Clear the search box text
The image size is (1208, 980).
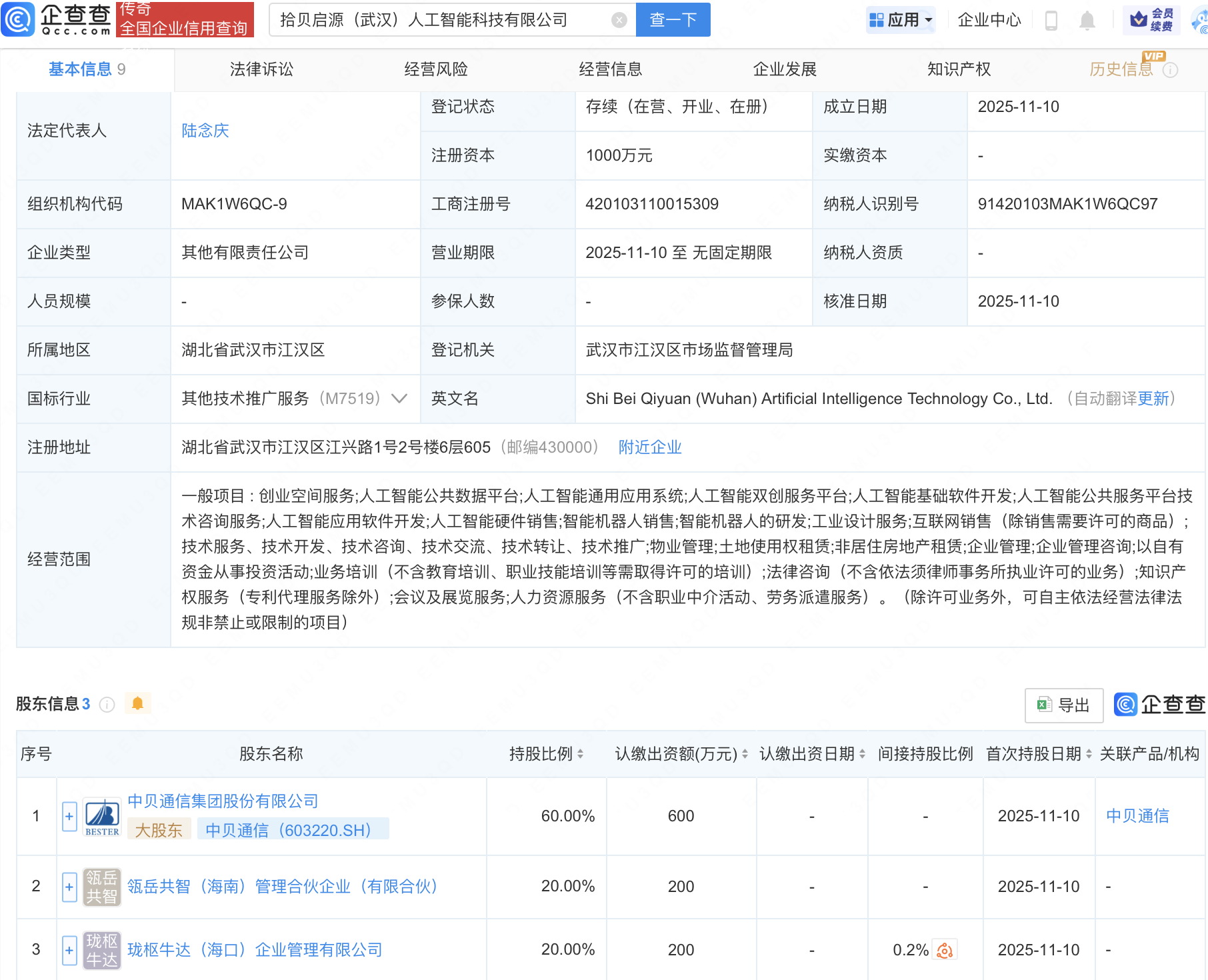(619, 20)
